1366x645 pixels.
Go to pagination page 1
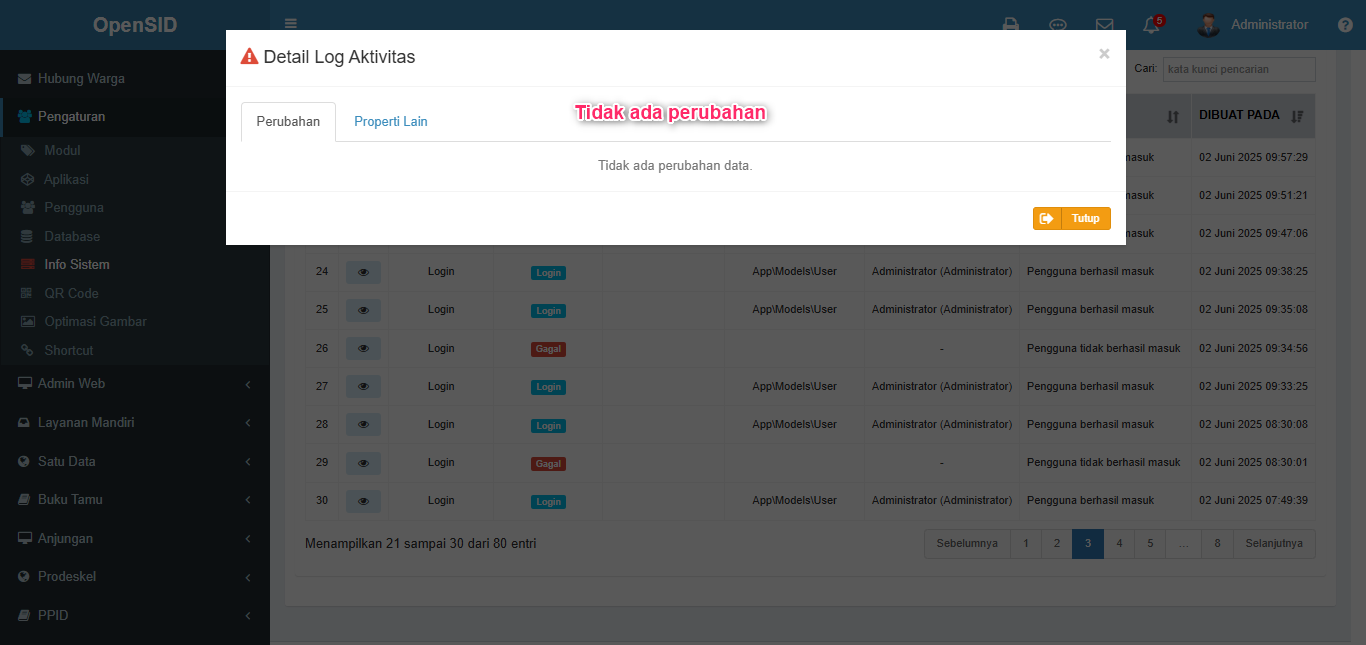1025,543
